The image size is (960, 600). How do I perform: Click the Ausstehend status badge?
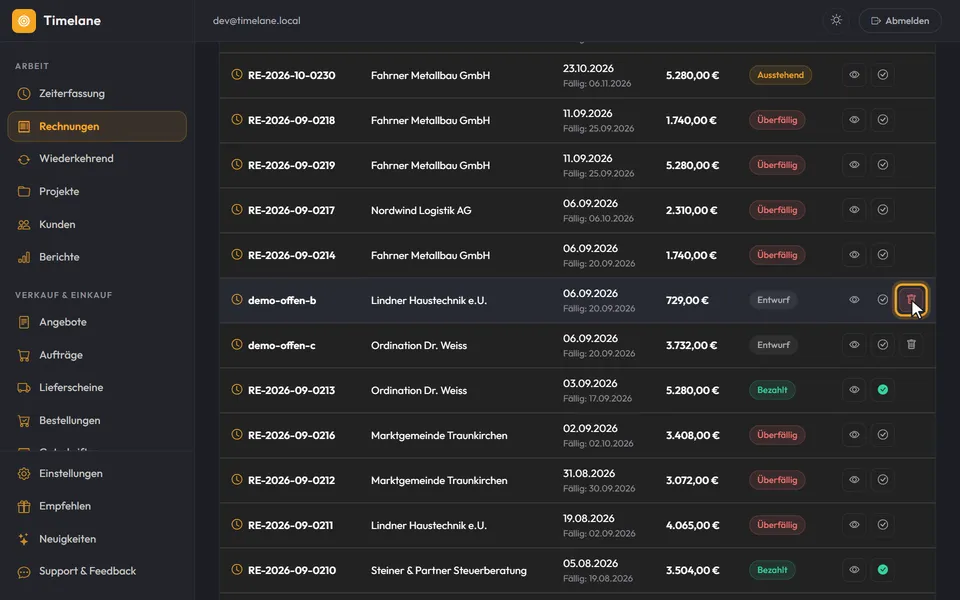coord(781,75)
